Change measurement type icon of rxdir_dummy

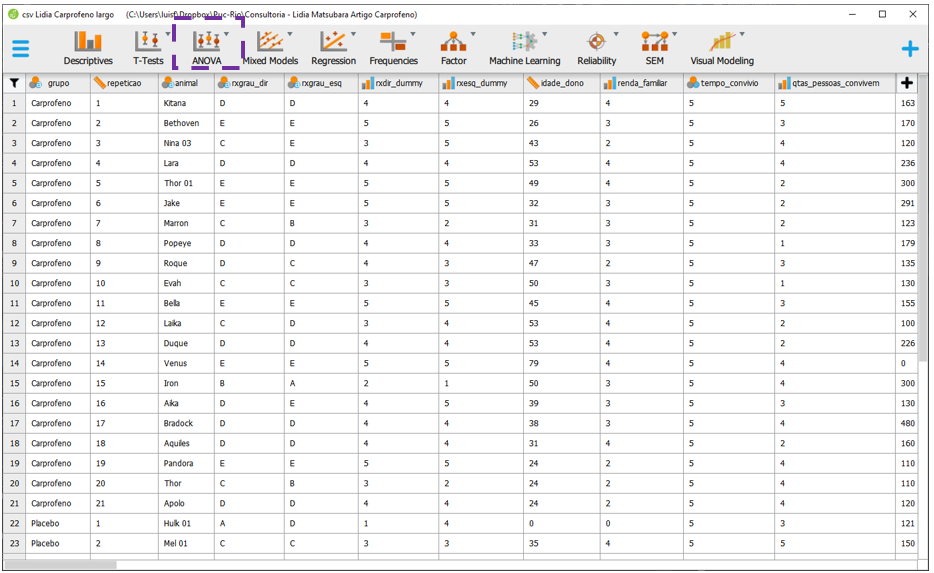[367, 83]
